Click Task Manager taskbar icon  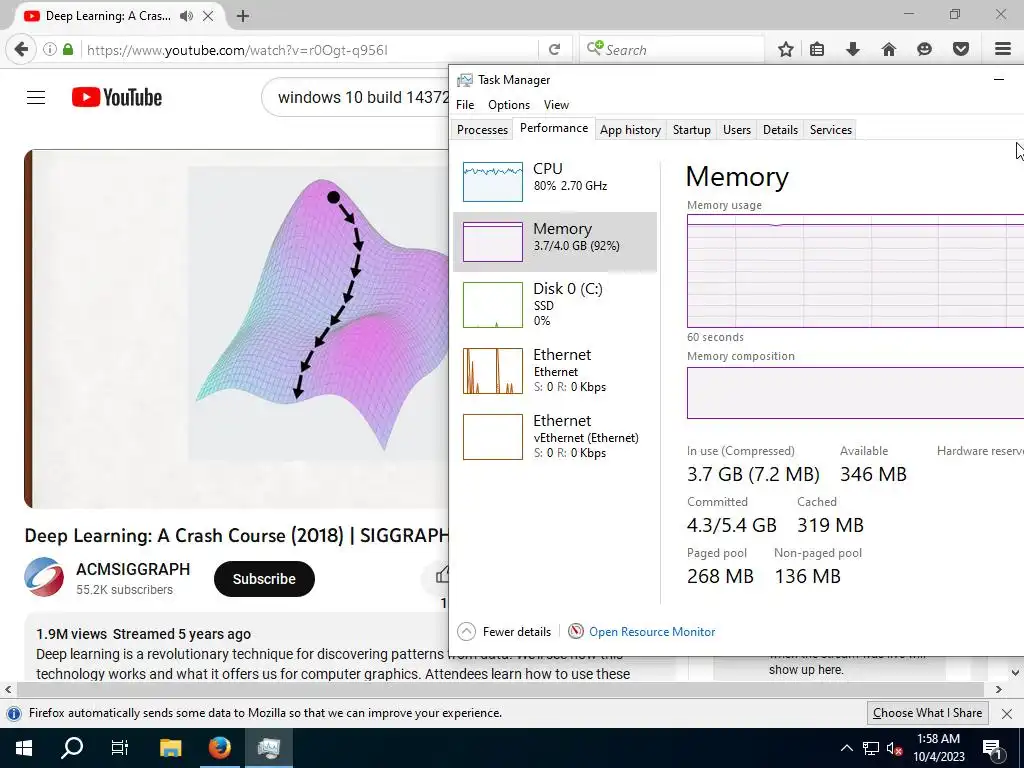[268, 748]
